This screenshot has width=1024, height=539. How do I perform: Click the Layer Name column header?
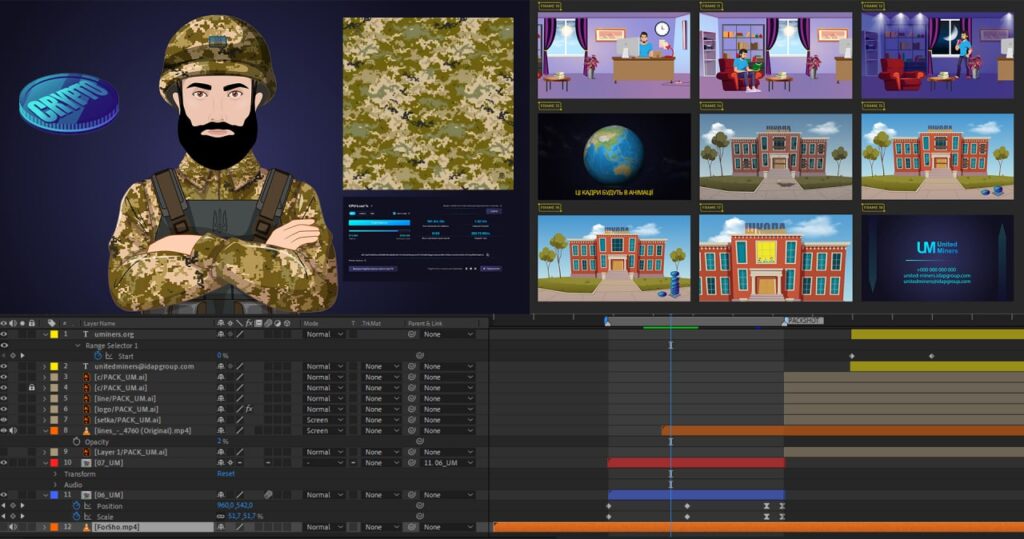point(99,323)
